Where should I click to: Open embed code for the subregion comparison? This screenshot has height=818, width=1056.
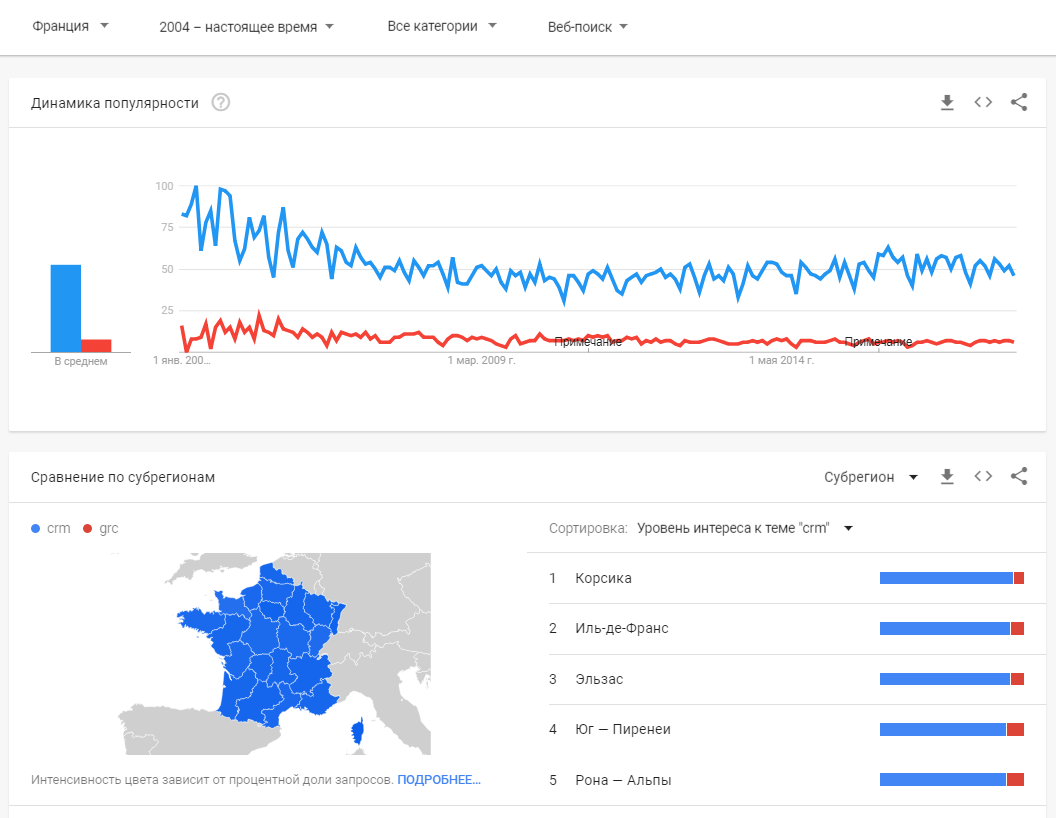[x=983, y=477]
